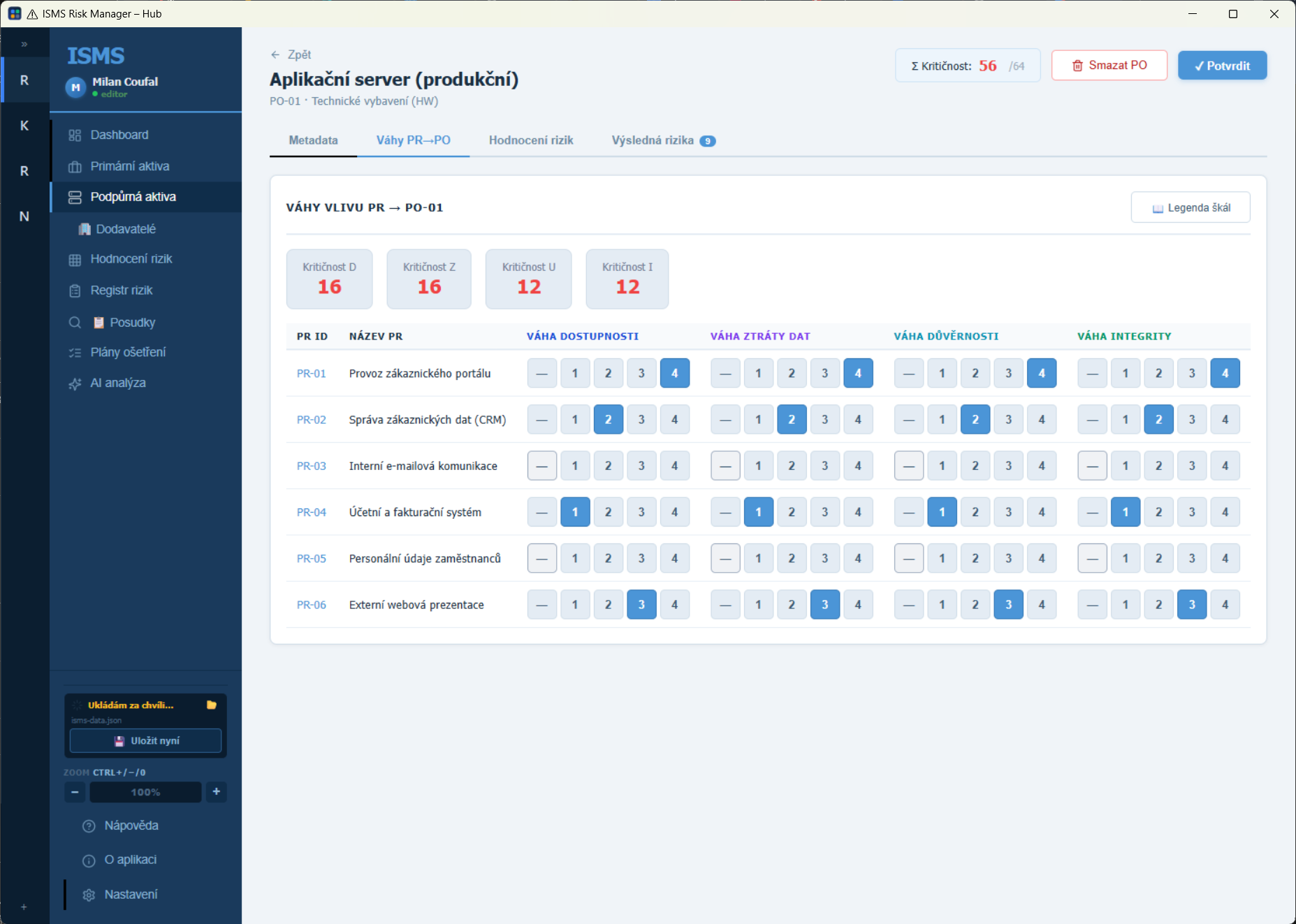Open the PR-06 link
The height and width of the screenshot is (924, 1296).
pos(311,605)
